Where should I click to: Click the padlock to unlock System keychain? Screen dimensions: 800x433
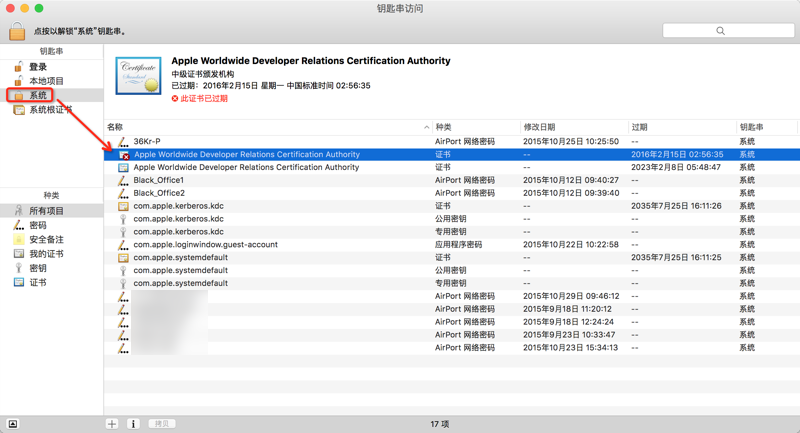17,31
